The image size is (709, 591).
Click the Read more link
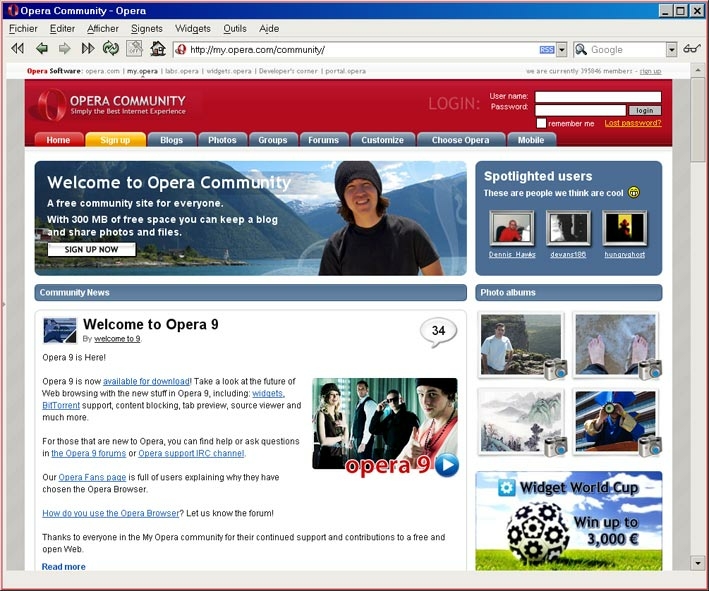(x=63, y=567)
